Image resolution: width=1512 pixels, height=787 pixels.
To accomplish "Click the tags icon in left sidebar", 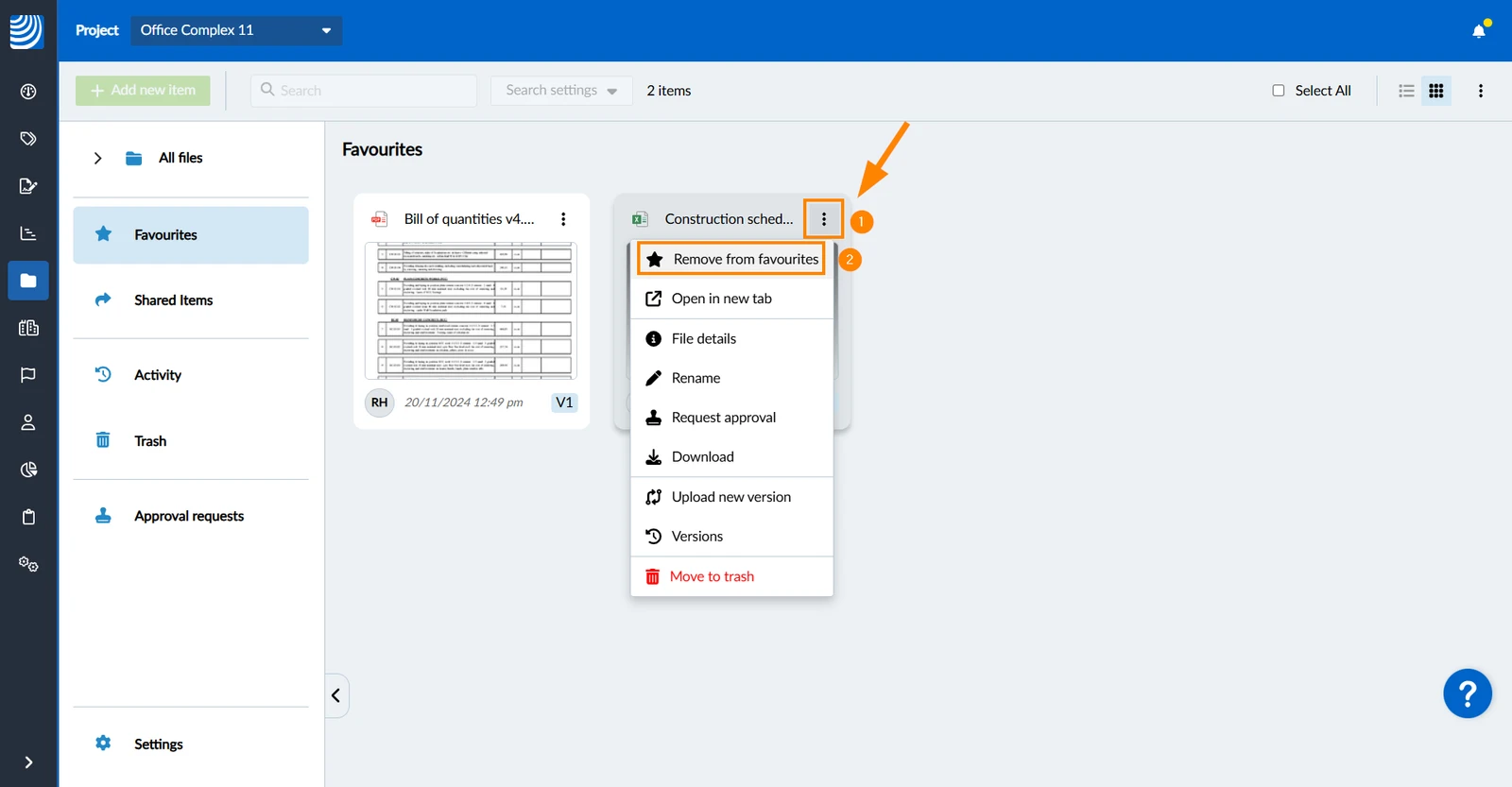I will (28, 139).
